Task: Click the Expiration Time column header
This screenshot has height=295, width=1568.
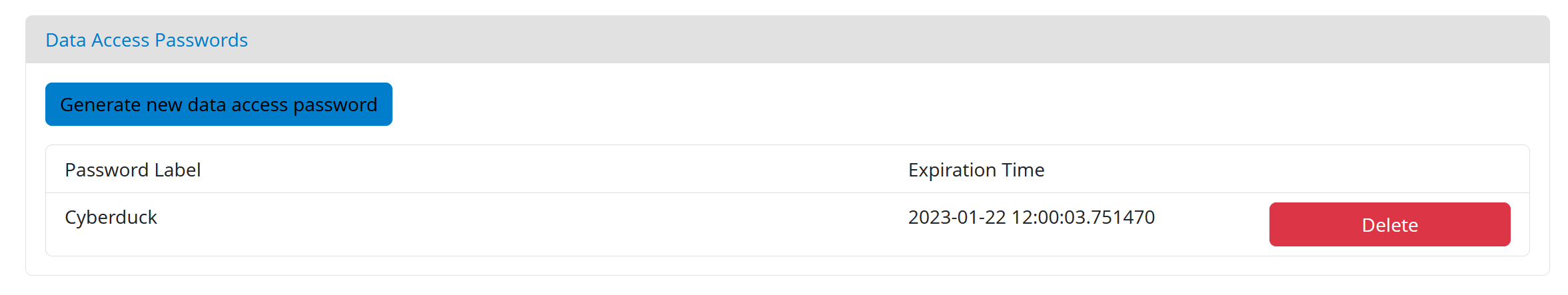Action: (x=976, y=170)
